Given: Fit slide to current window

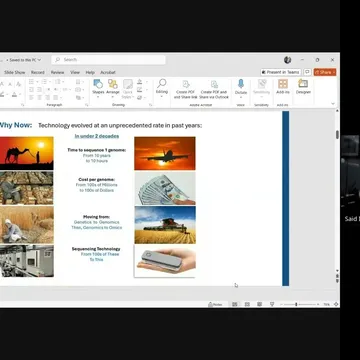Looking at the screenshot, I should 336,304.
